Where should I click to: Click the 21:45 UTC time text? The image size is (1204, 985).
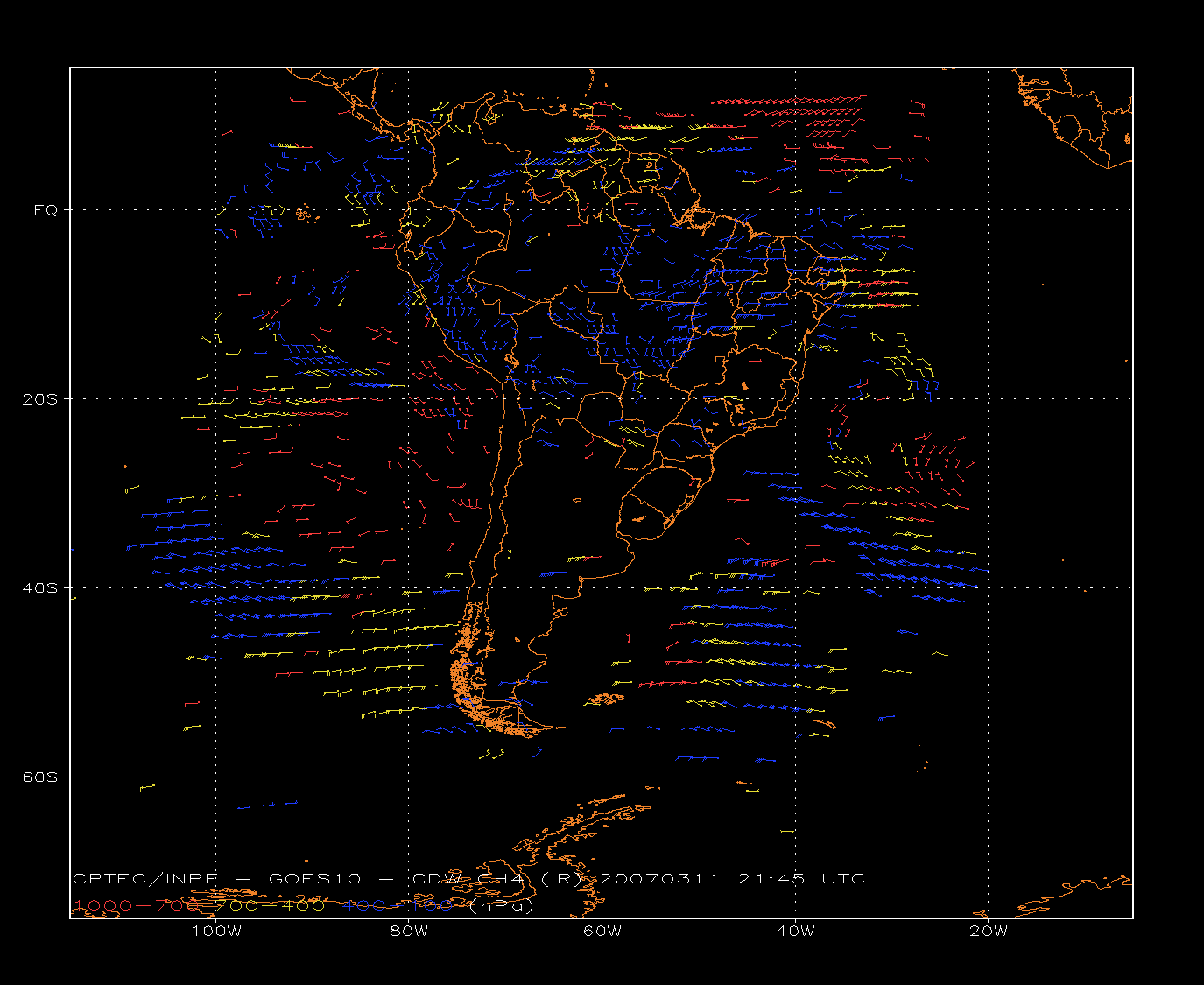pos(801,878)
